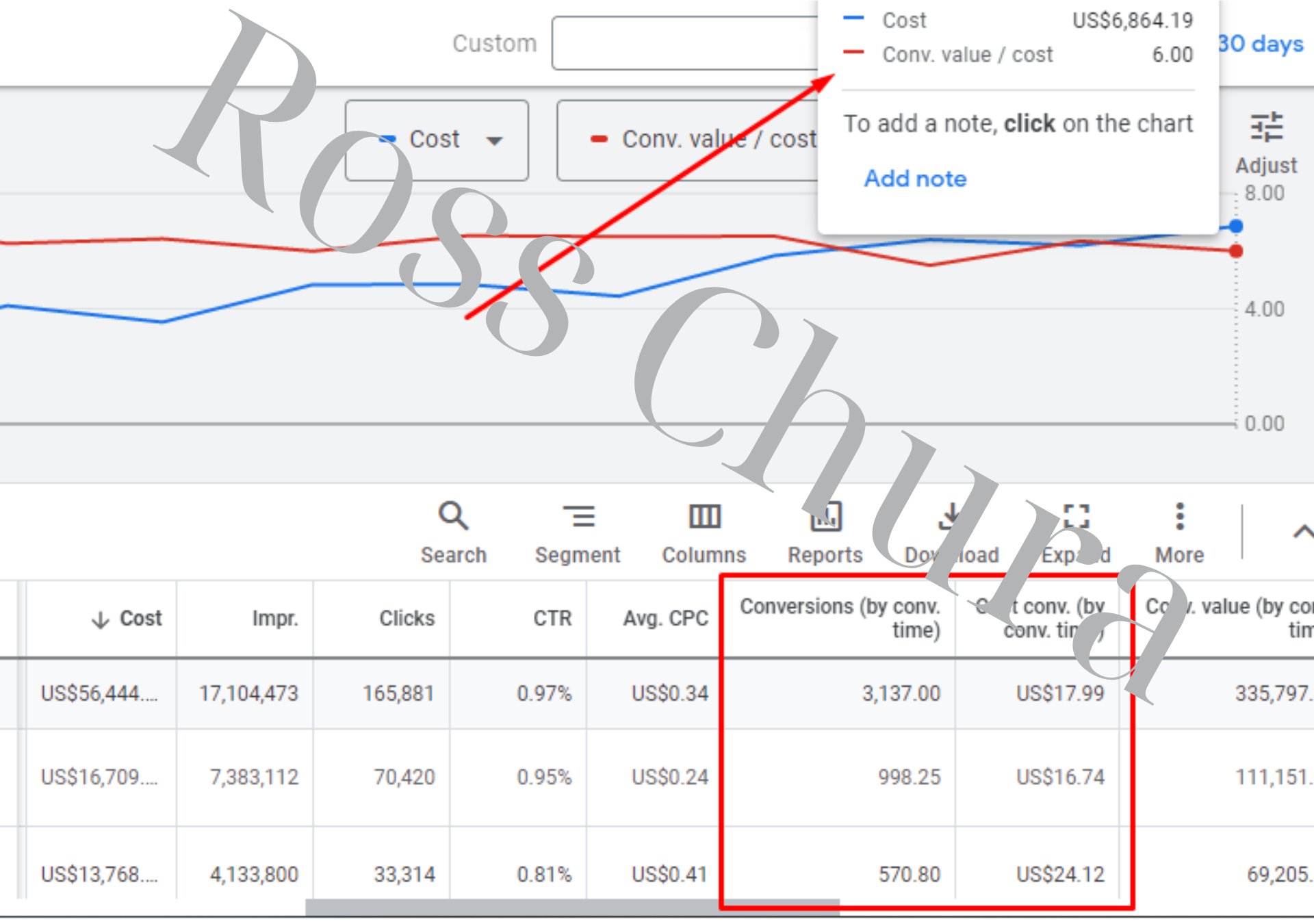
Task: Click the Add note link
Action: coord(915,179)
